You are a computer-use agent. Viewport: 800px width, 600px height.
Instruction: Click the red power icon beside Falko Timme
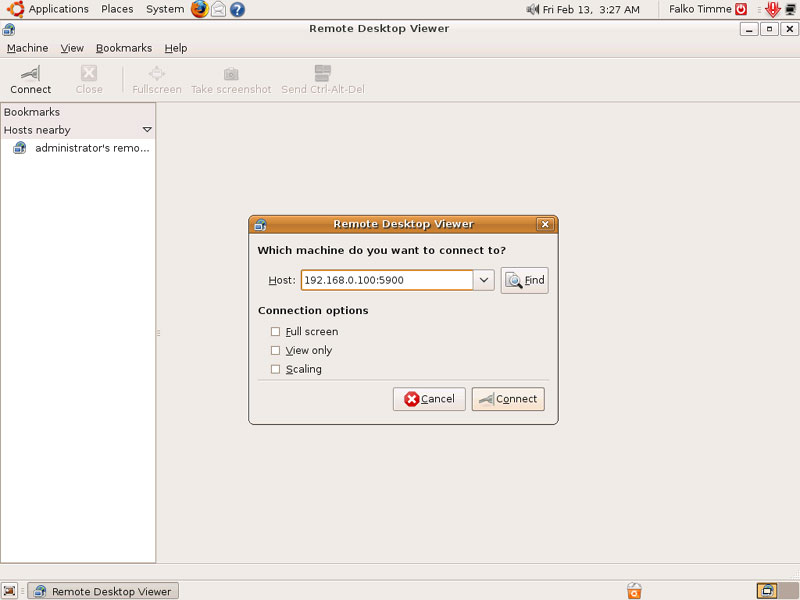coord(741,9)
